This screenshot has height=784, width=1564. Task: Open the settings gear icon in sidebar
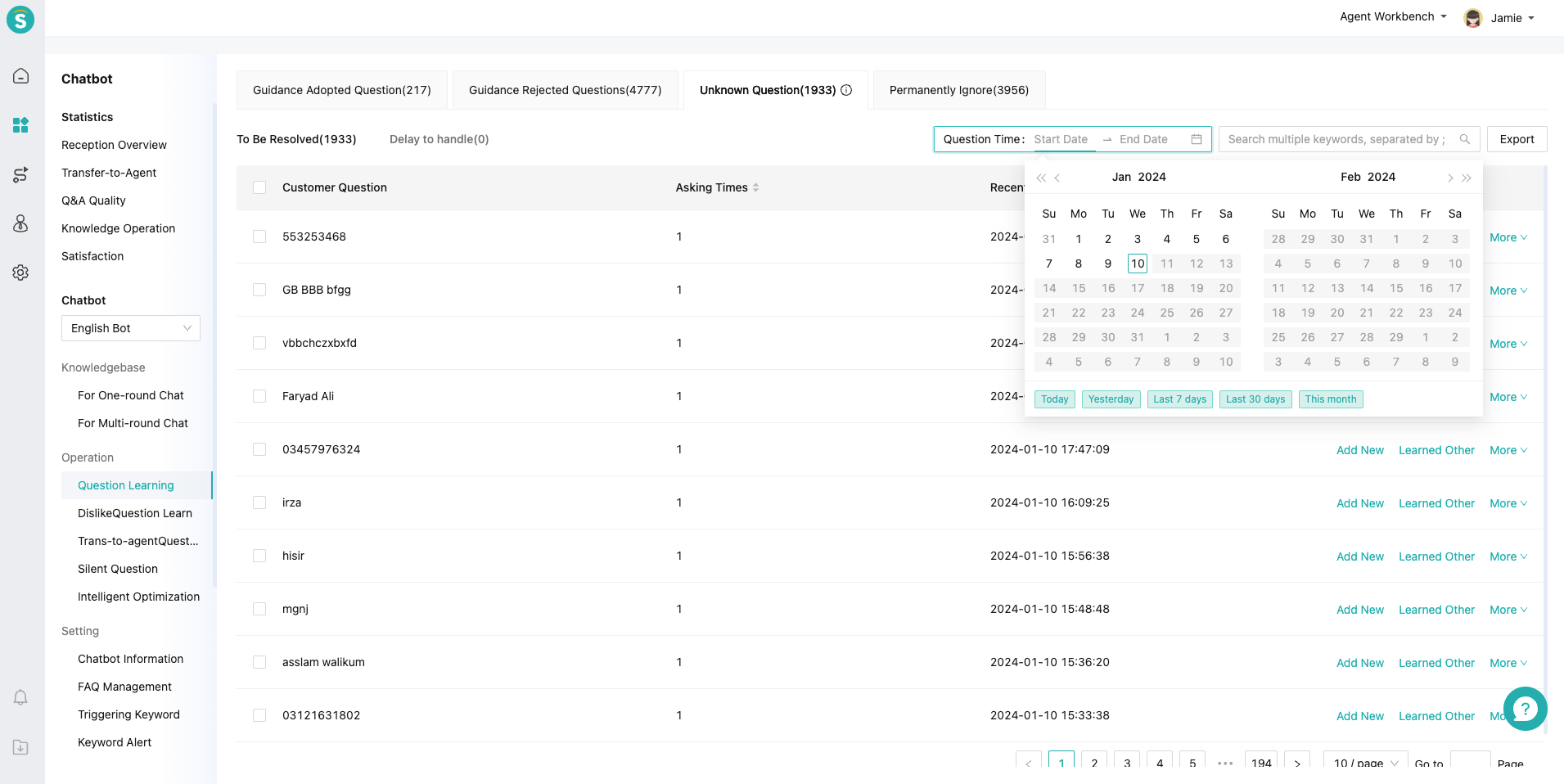(21, 273)
